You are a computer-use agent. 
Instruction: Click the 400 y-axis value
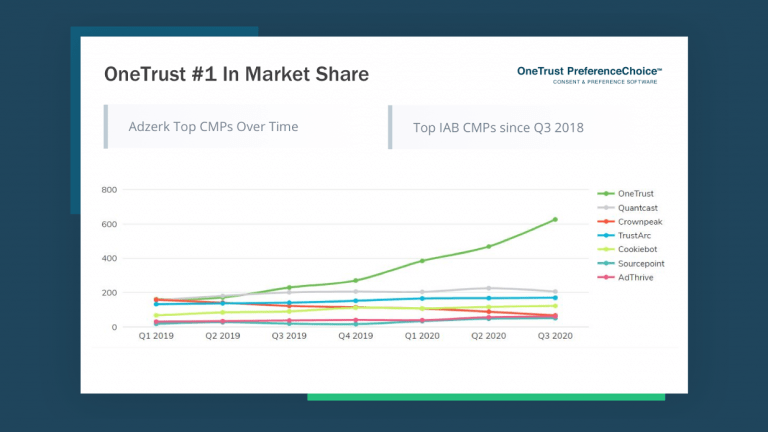tap(109, 259)
